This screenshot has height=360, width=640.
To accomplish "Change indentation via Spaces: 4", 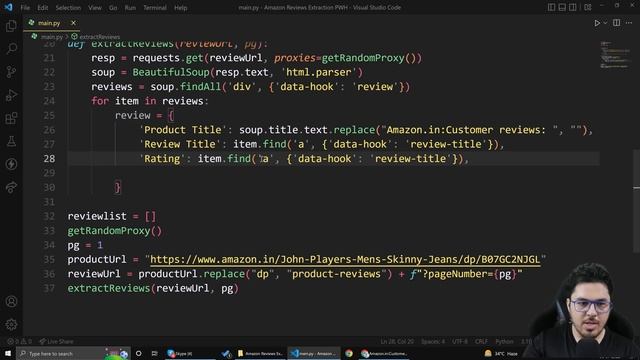I will pyautogui.click(x=433, y=341).
